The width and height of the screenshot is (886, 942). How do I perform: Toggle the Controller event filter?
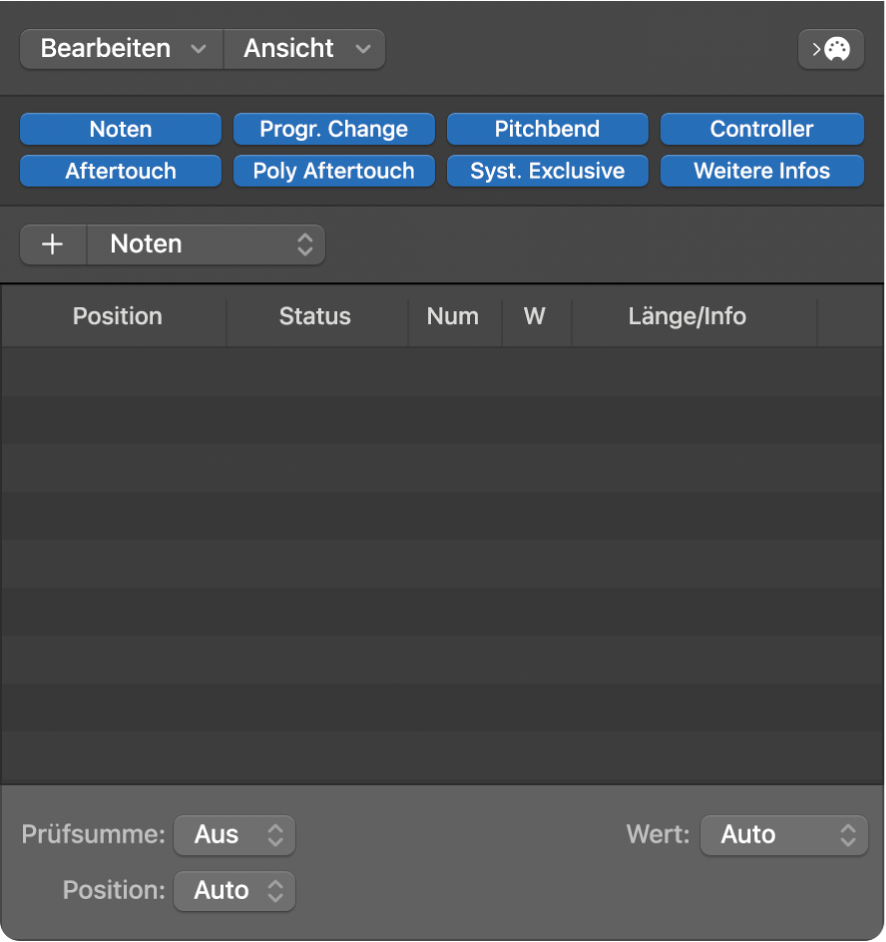(762, 129)
